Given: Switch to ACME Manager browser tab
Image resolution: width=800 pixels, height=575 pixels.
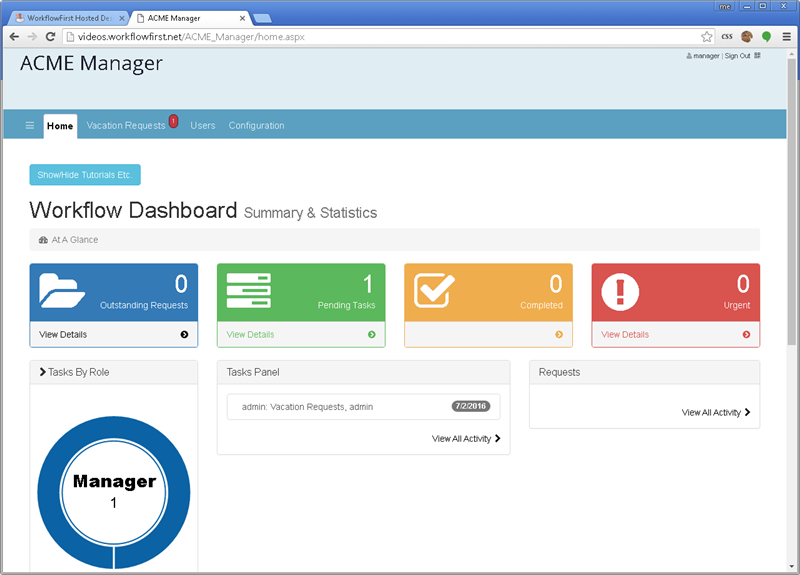Looking at the screenshot, I should click(x=190, y=18).
